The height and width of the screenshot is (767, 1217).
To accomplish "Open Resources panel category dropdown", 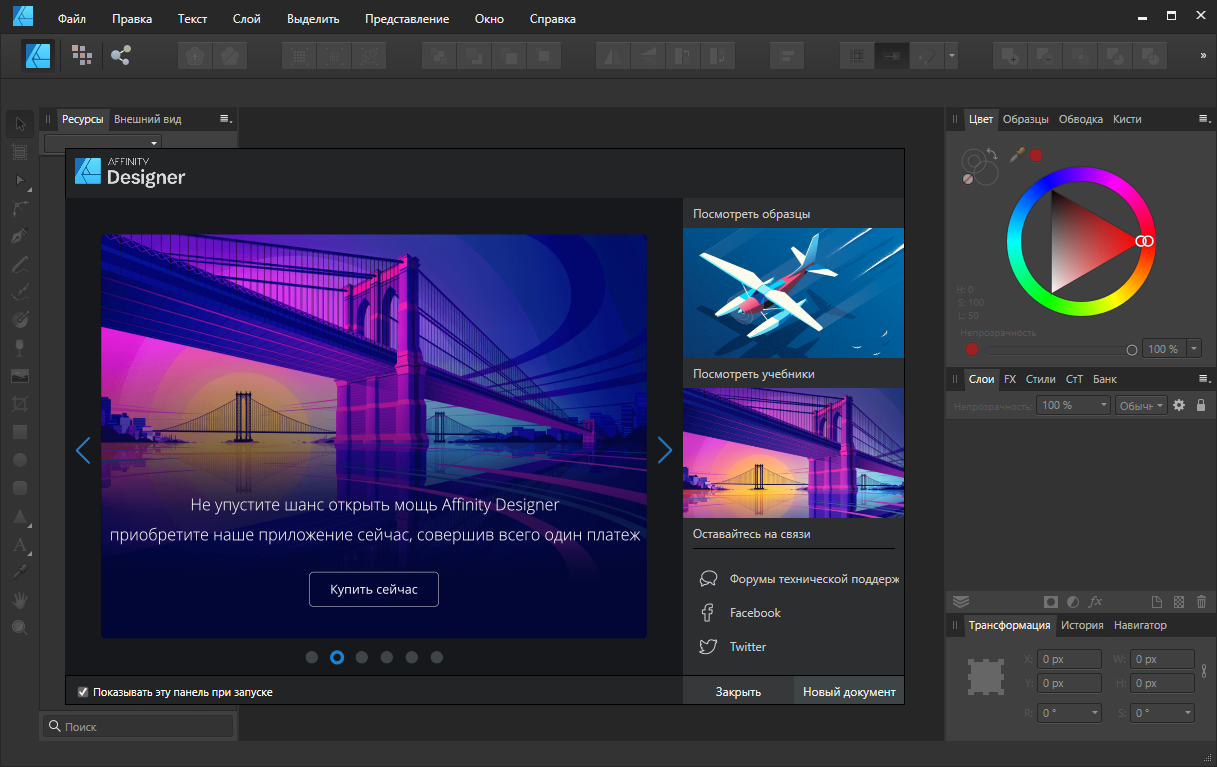I will pyautogui.click(x=103, y=144).
